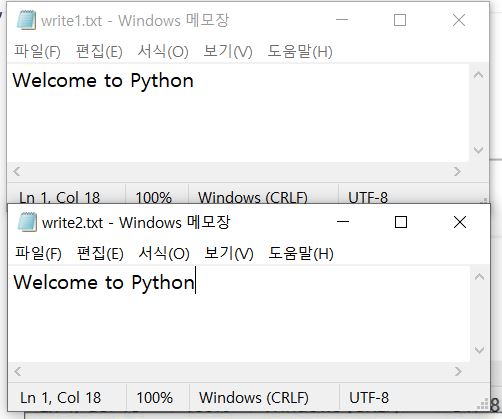Click scroll left arrow in write2.txt
This screenshot has height=419, width=502.
(18, 371)
